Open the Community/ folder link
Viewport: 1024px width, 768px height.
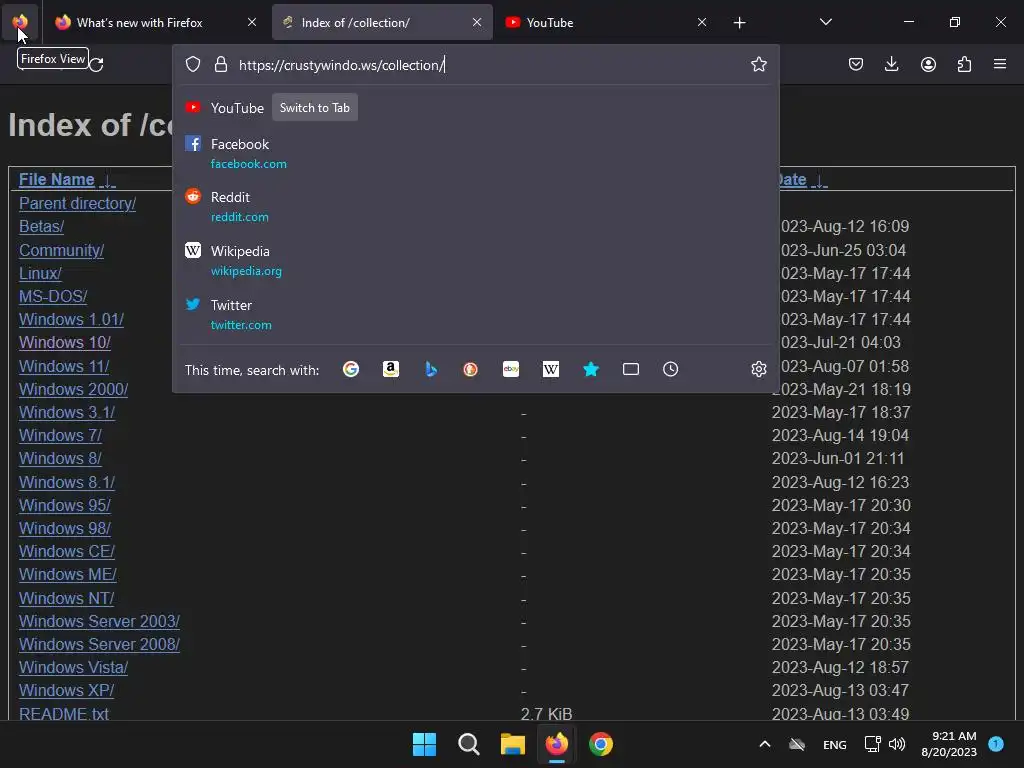click(61, 251)
